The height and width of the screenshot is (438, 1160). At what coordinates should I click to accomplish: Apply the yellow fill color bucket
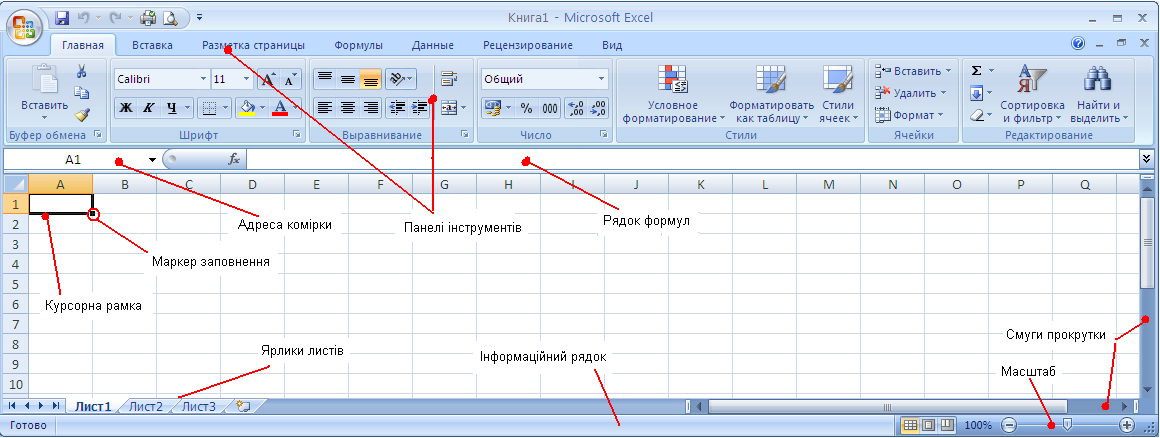click(x=249, y=108)
